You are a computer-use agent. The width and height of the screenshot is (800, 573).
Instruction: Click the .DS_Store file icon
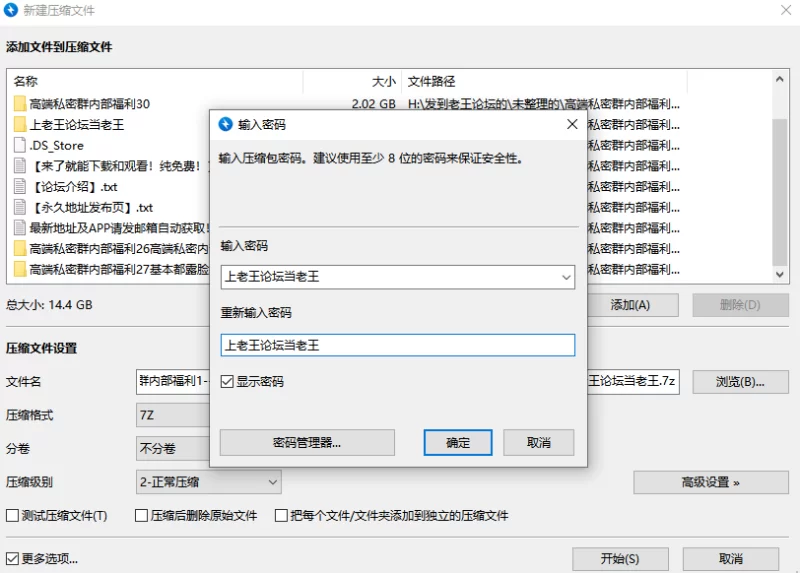[20, 145]
